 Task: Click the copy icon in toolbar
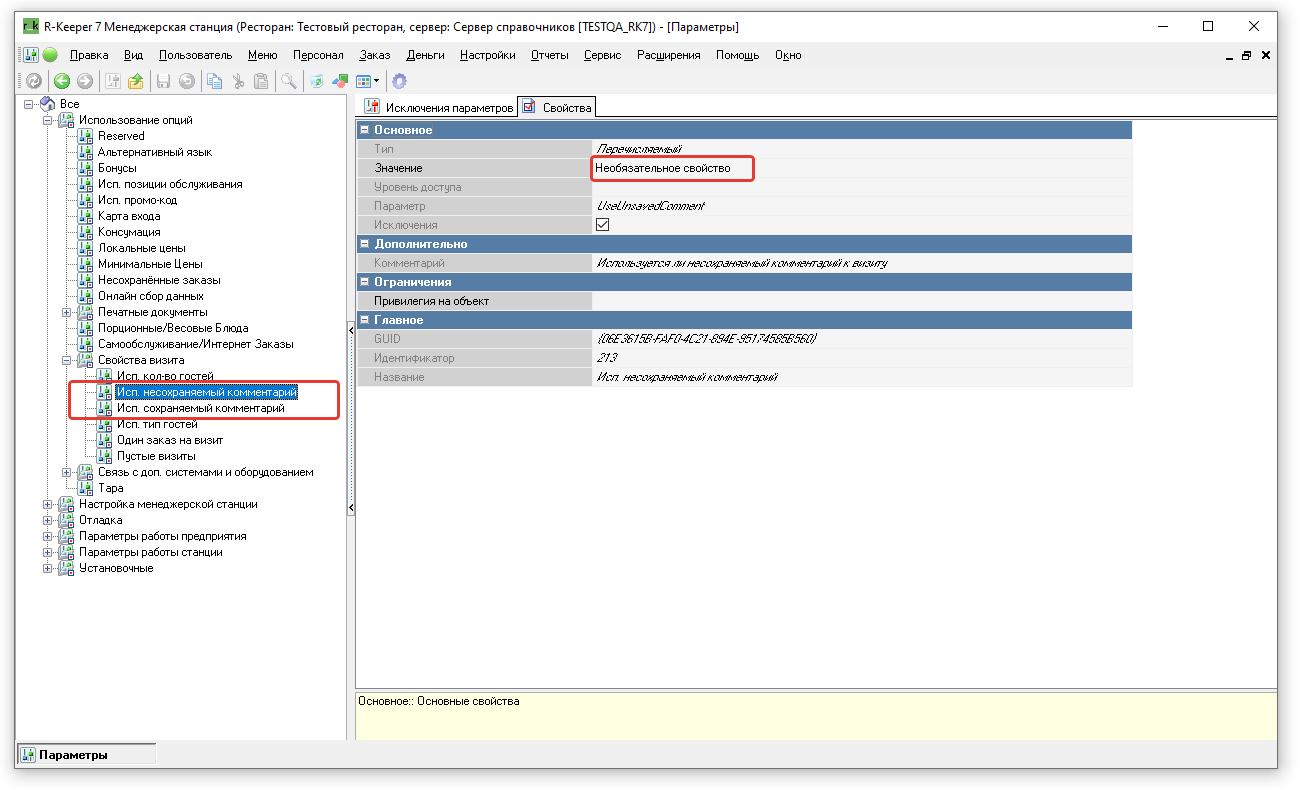click(x=214, y=82)
